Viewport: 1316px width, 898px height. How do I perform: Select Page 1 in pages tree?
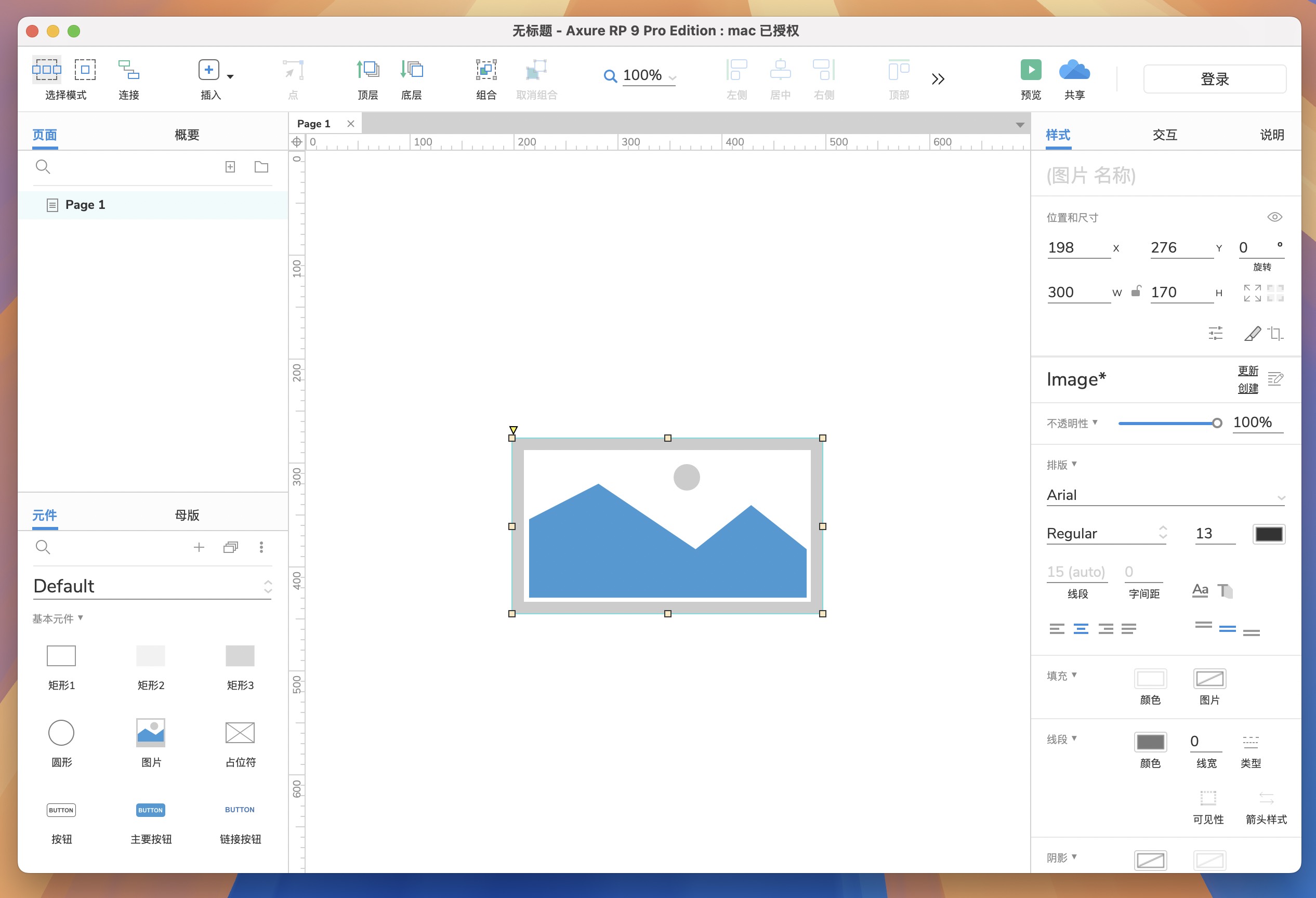point(153,204)
